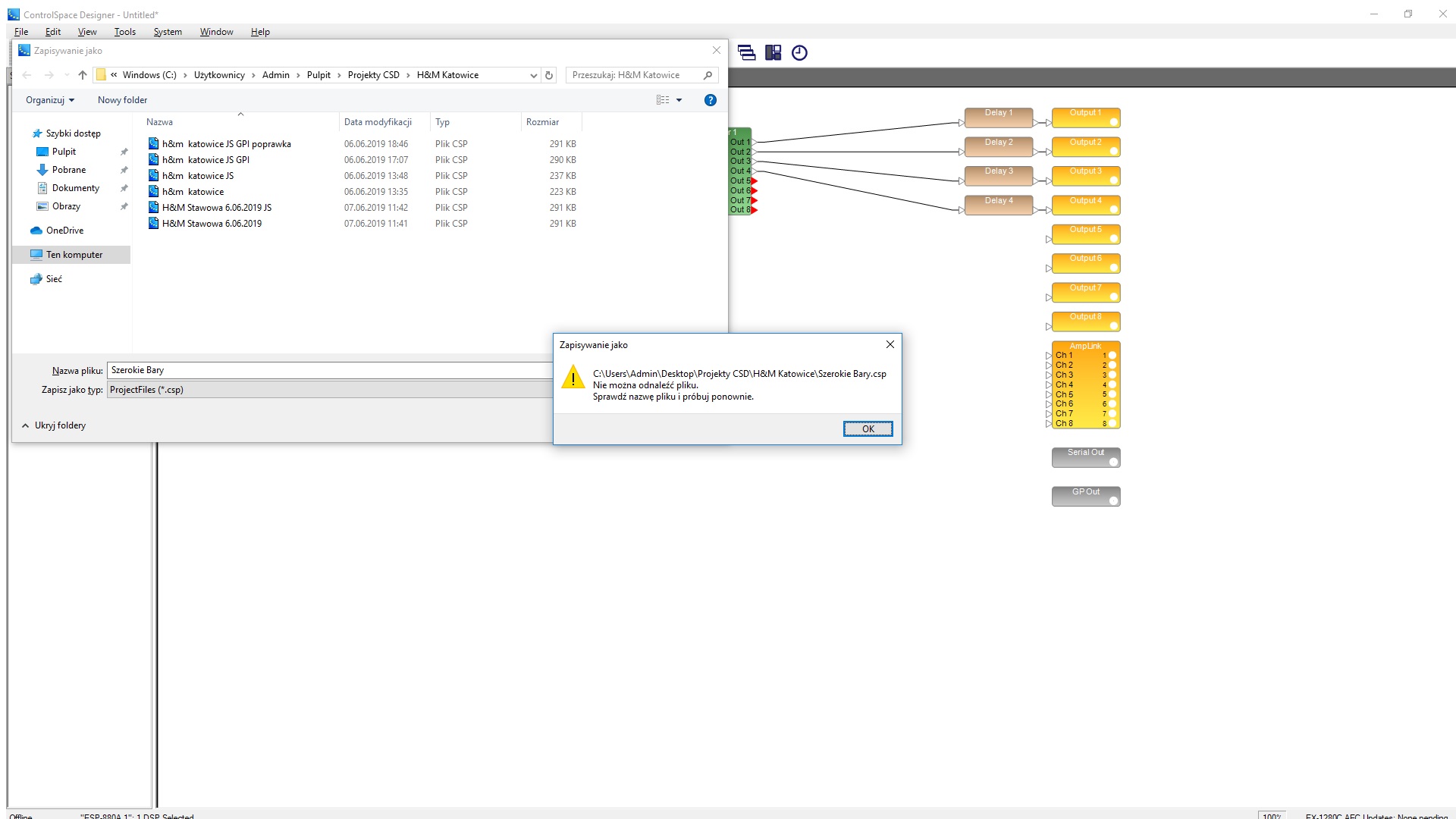Open the View menu
The height and width of the screenshot is (819, 1456).
coord(87,32)
